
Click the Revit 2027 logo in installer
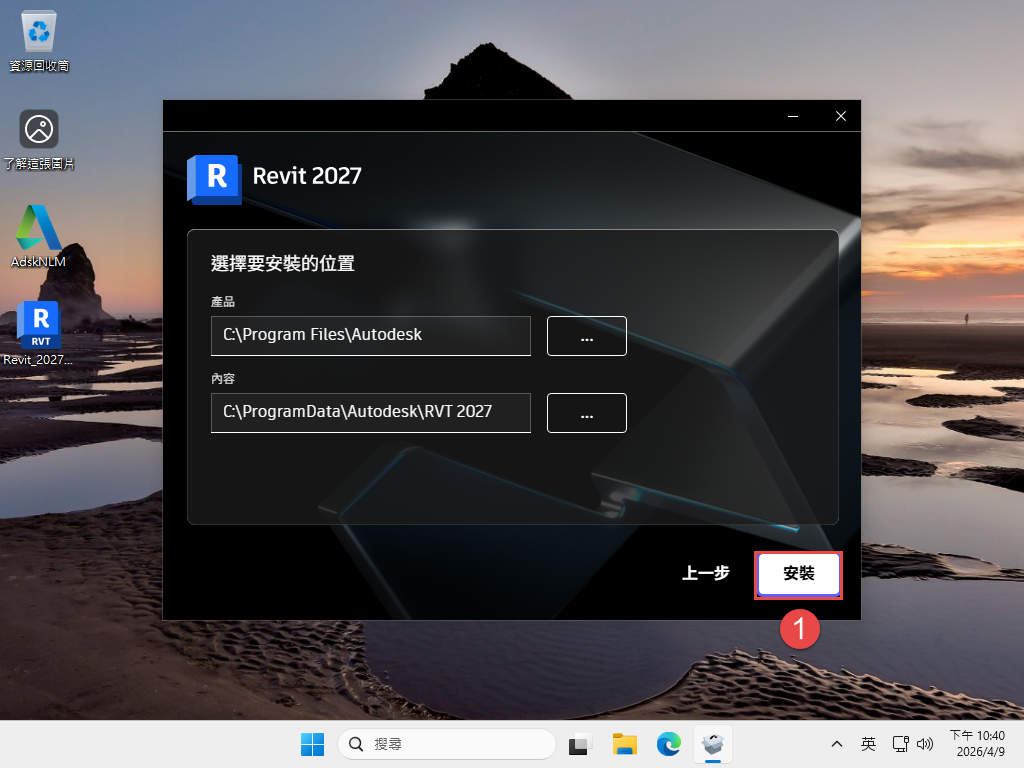pos(214,178)
